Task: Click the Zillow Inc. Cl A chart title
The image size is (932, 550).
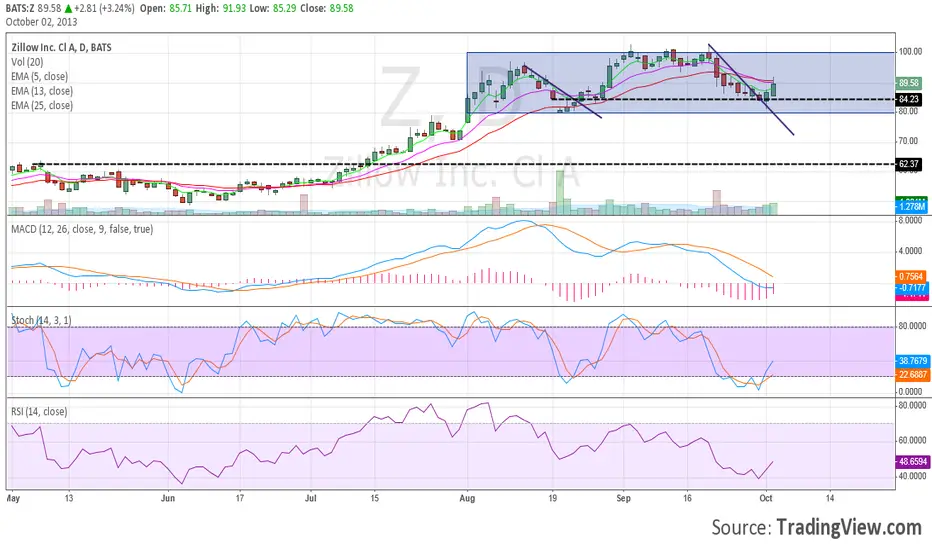Action: [61, 47]
